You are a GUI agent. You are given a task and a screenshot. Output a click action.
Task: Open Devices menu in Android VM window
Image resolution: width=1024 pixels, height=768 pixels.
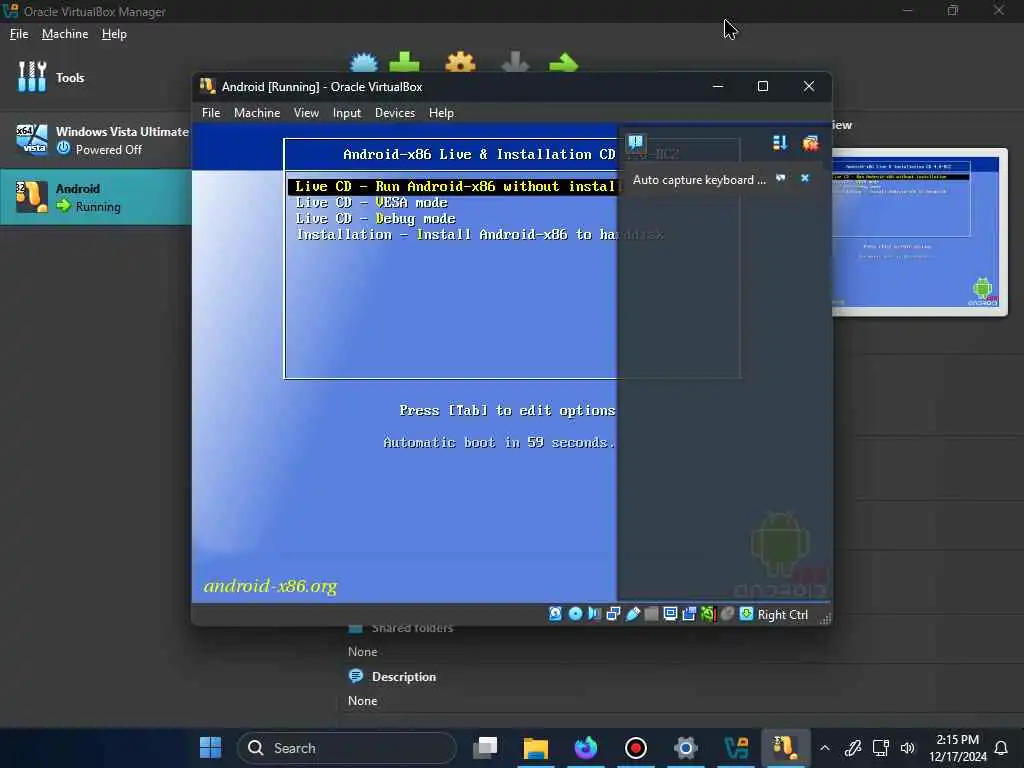[395, 113]
